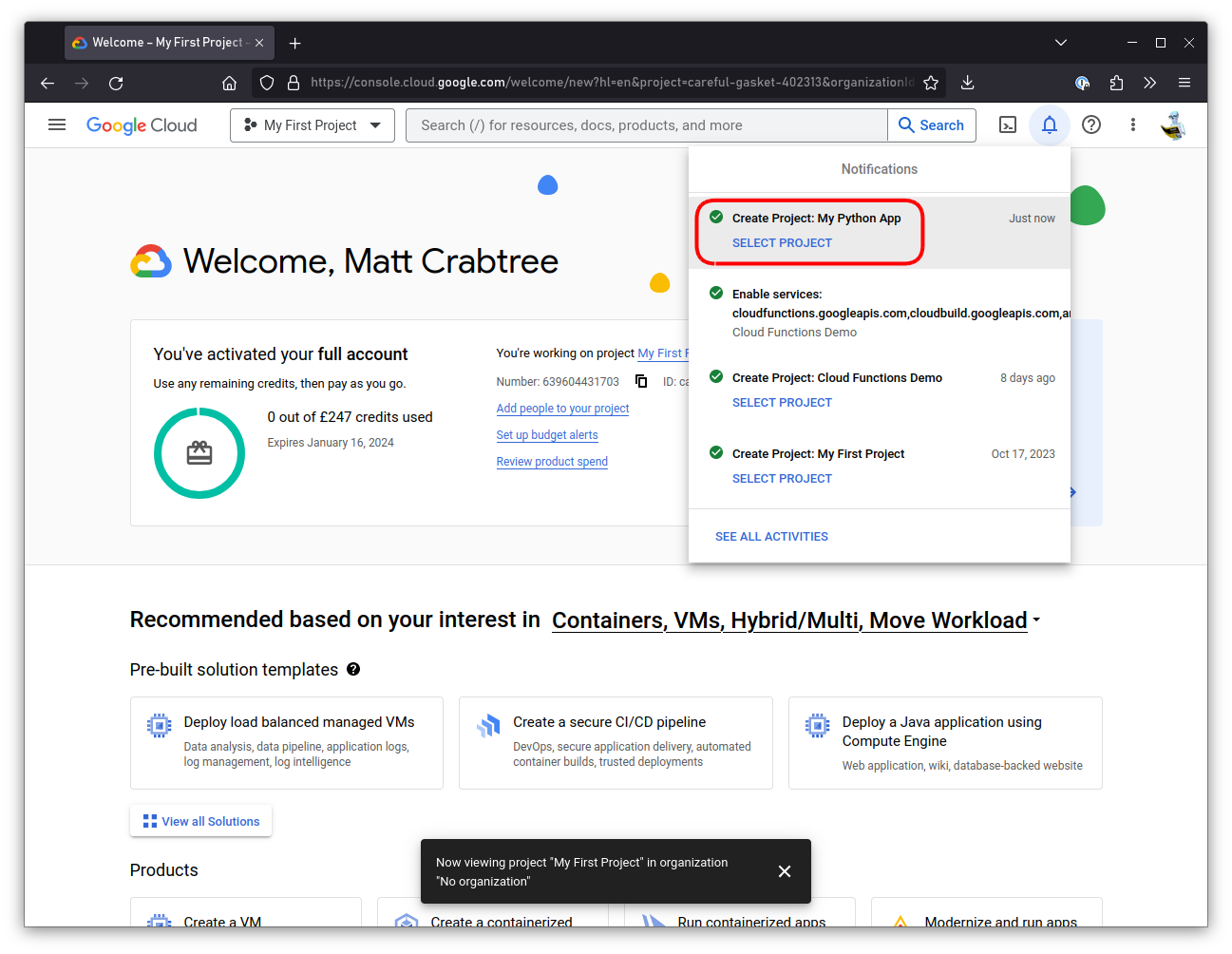Click Review product spend link
The width and height of the screenshot is (1232, 954).
click(x=552, y=462)
